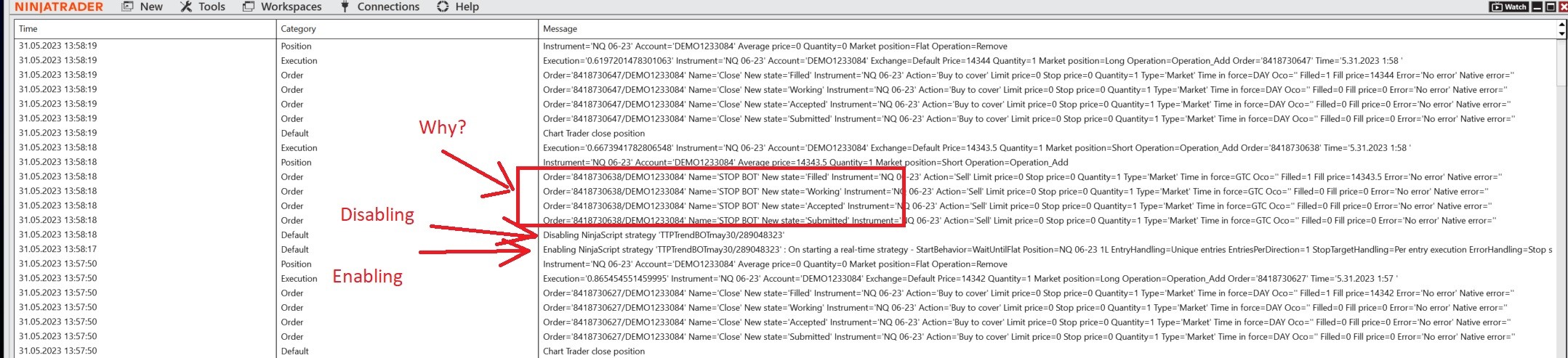Click the Message column header
1568x358 pixels.
[x=1047, y=29]
